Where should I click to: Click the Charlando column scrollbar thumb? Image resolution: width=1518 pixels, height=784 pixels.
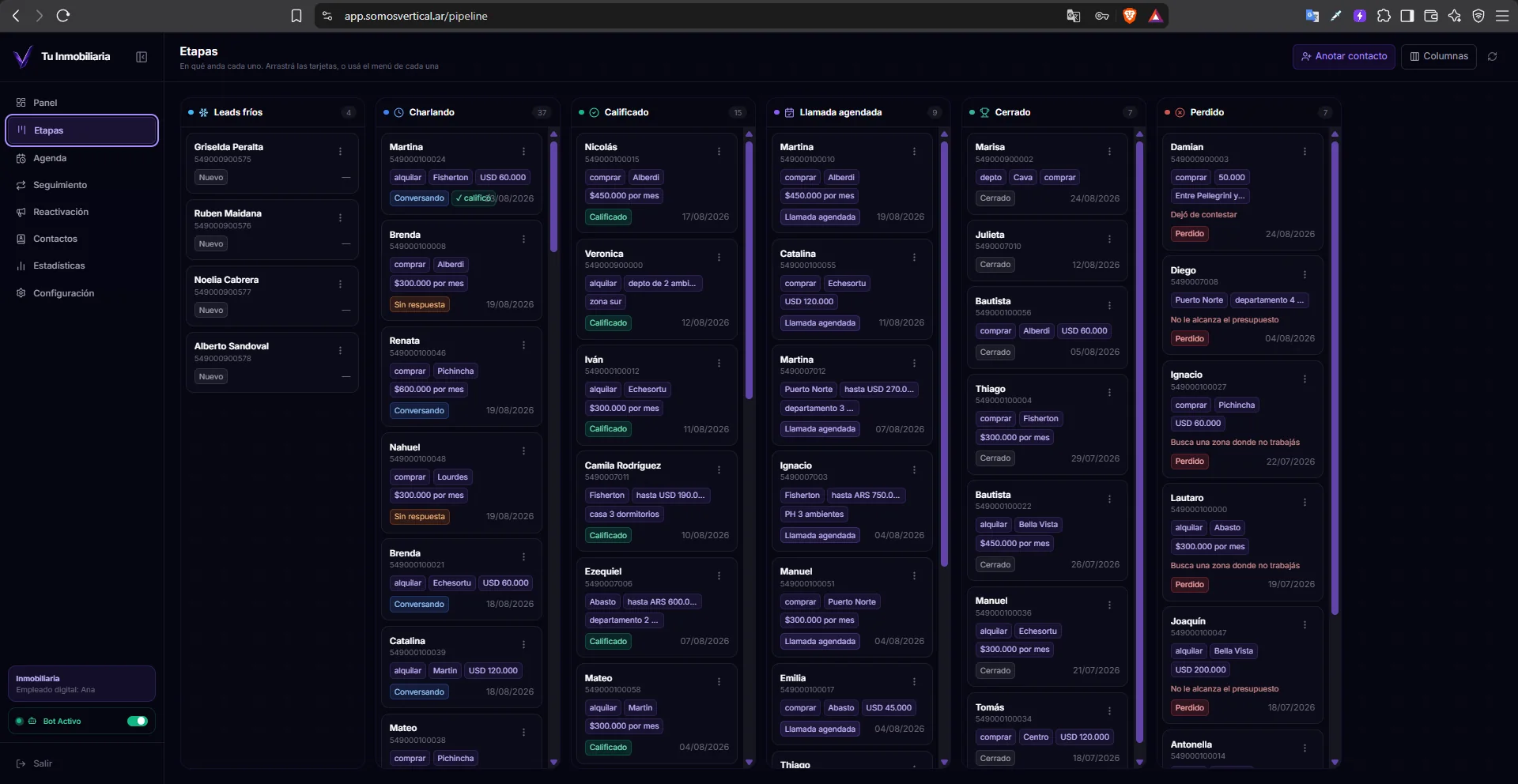553,196
